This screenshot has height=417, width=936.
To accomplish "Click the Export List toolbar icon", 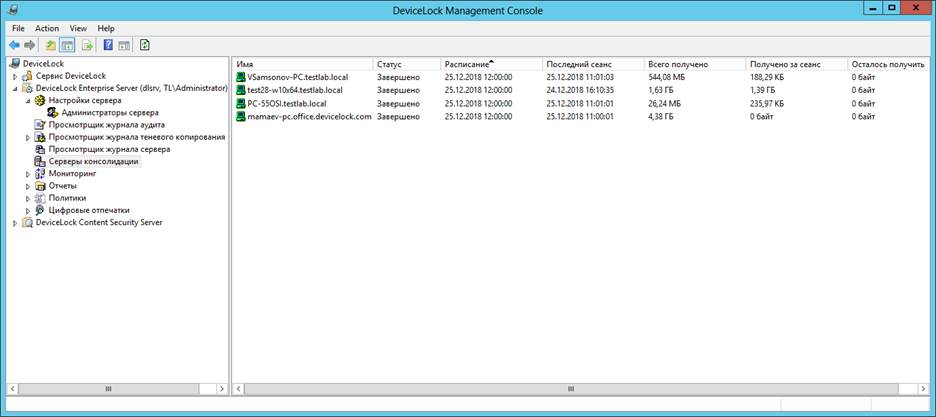I will (x=88, y=45).
